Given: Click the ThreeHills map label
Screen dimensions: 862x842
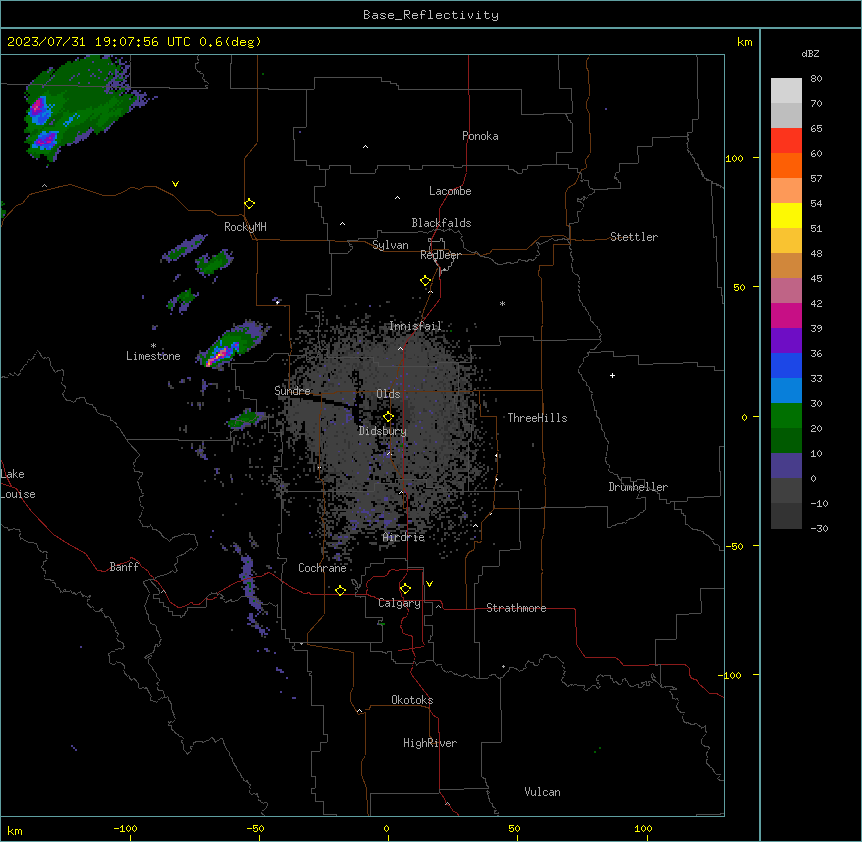Looking at the screenshot, I should click(537, 418).
